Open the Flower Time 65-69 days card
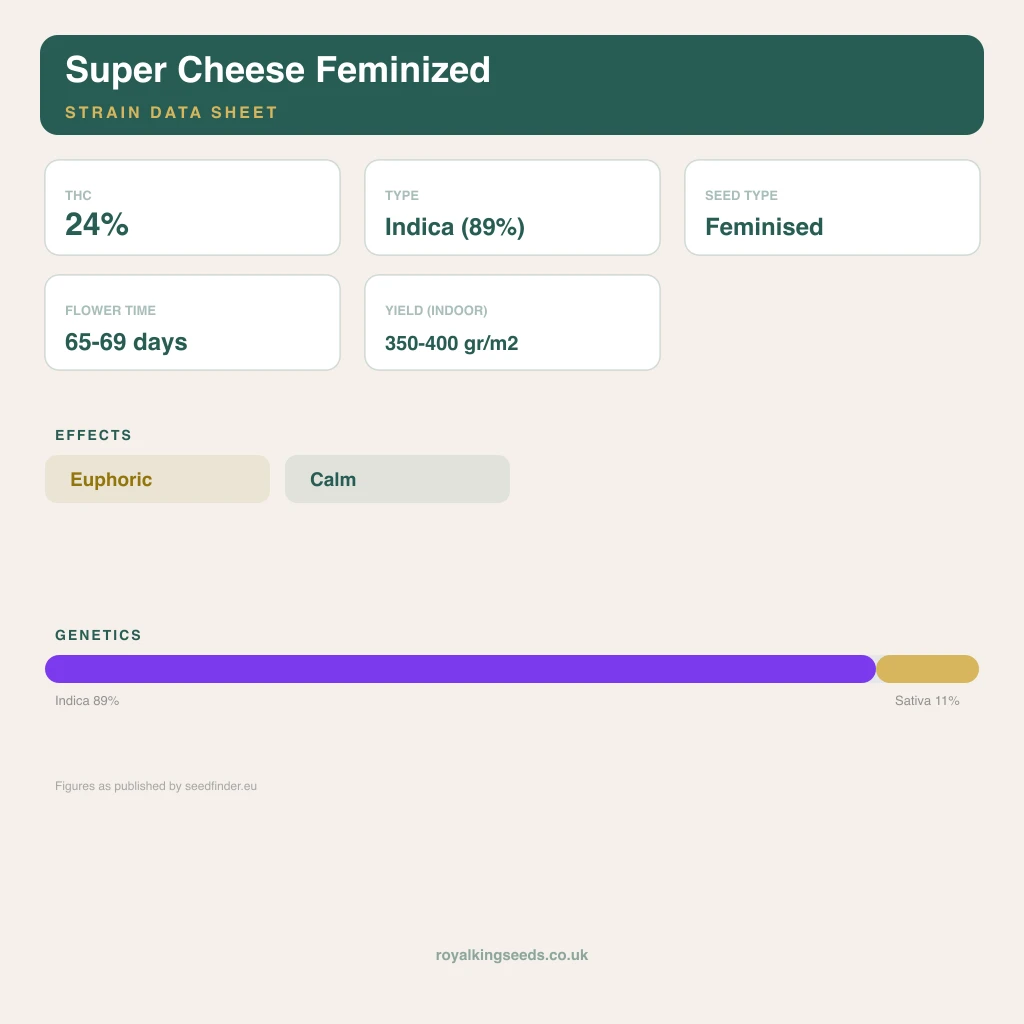This screenshot has width=1024, height=1024. (x=193, y=323)
